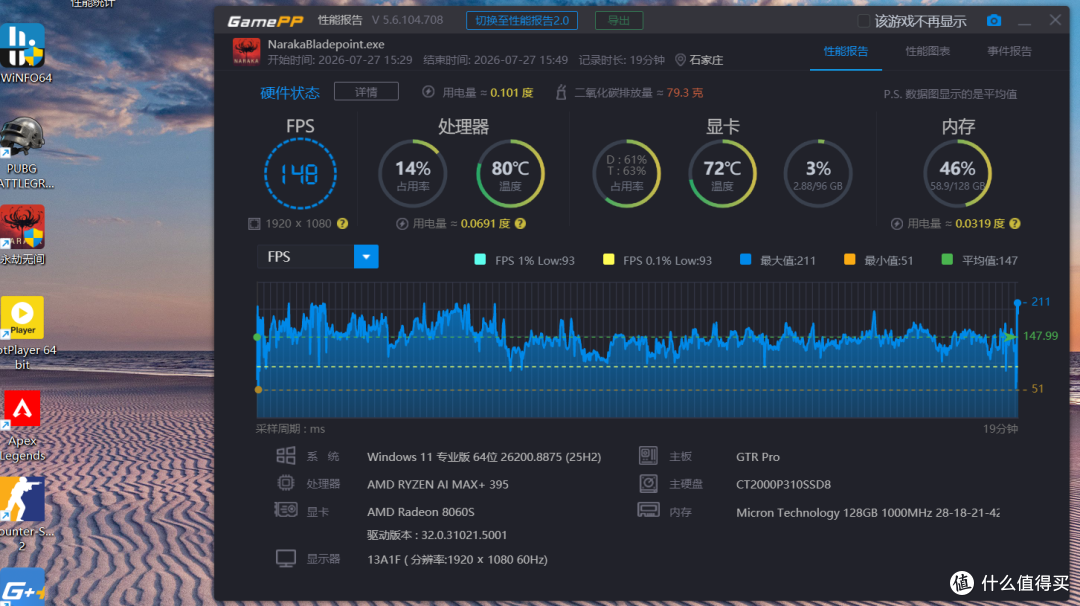Open the G+ desktop shortcut icon
The image size is (1080, 606).
[23, 587]
